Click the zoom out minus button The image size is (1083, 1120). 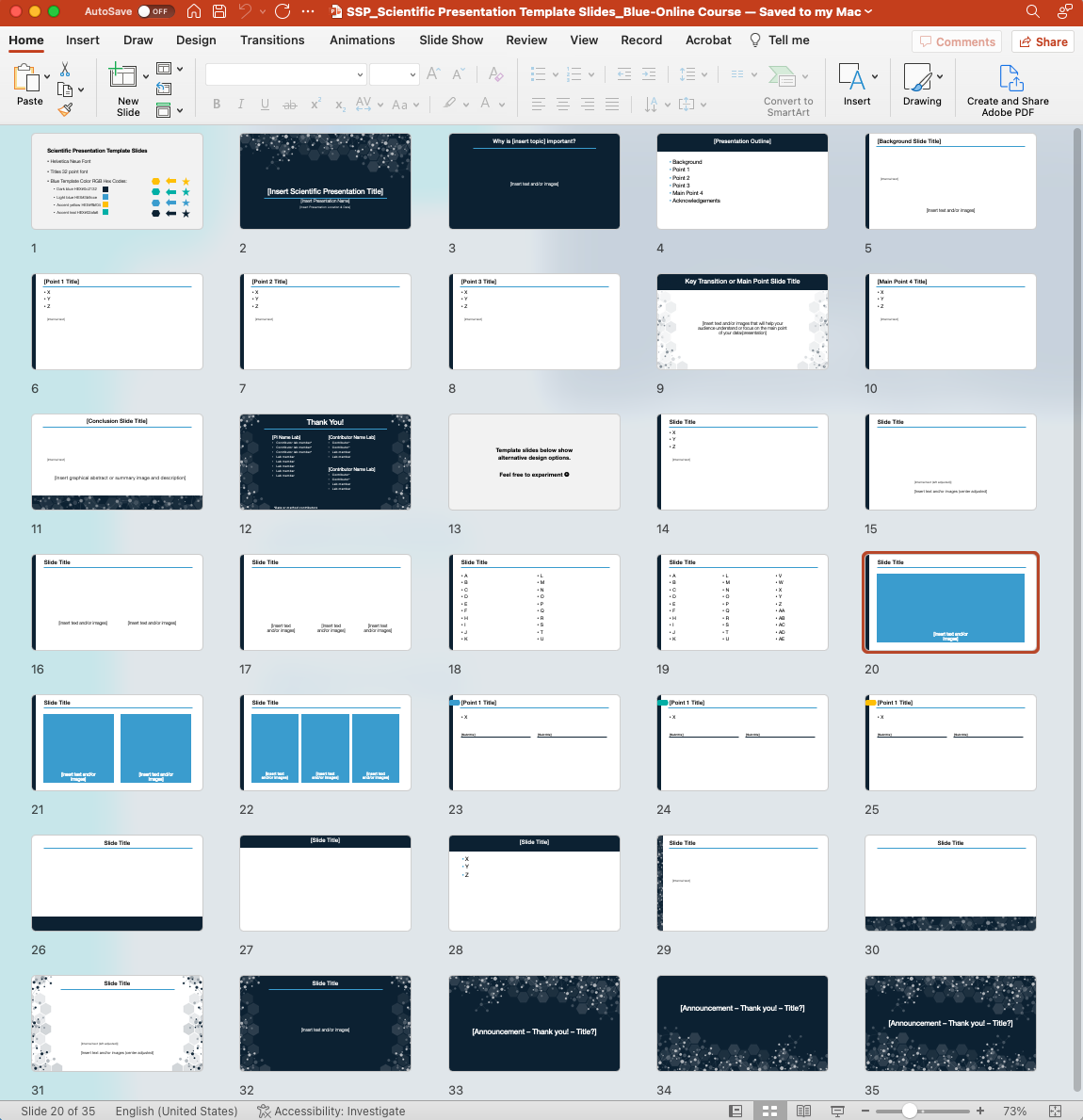865,1111
